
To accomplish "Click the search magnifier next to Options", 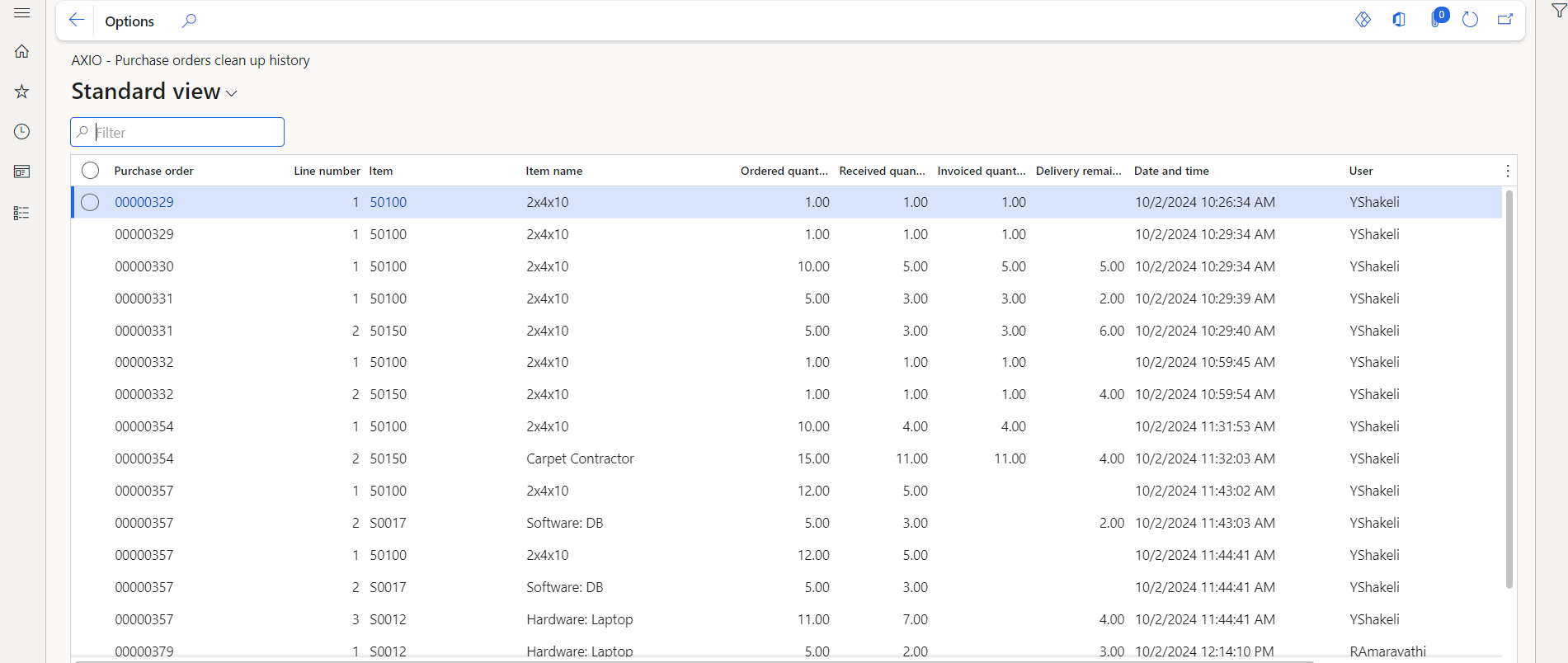I will pyautogui.click(x=189, y=21).
